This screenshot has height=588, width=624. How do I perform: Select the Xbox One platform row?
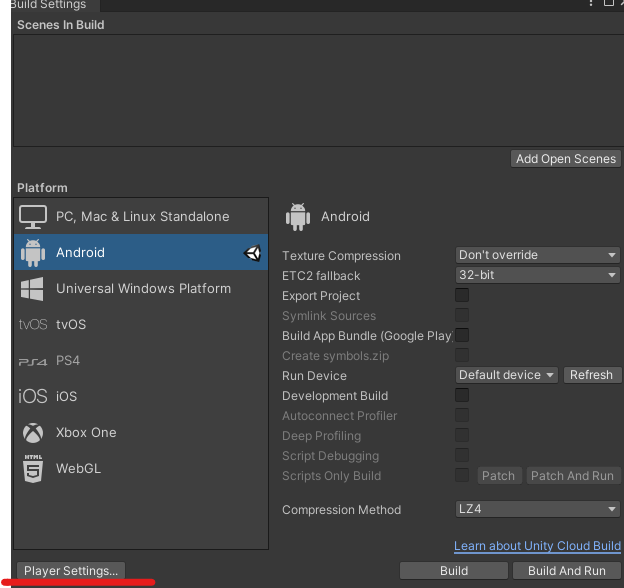pyautogui.click(x=141, y=432)
